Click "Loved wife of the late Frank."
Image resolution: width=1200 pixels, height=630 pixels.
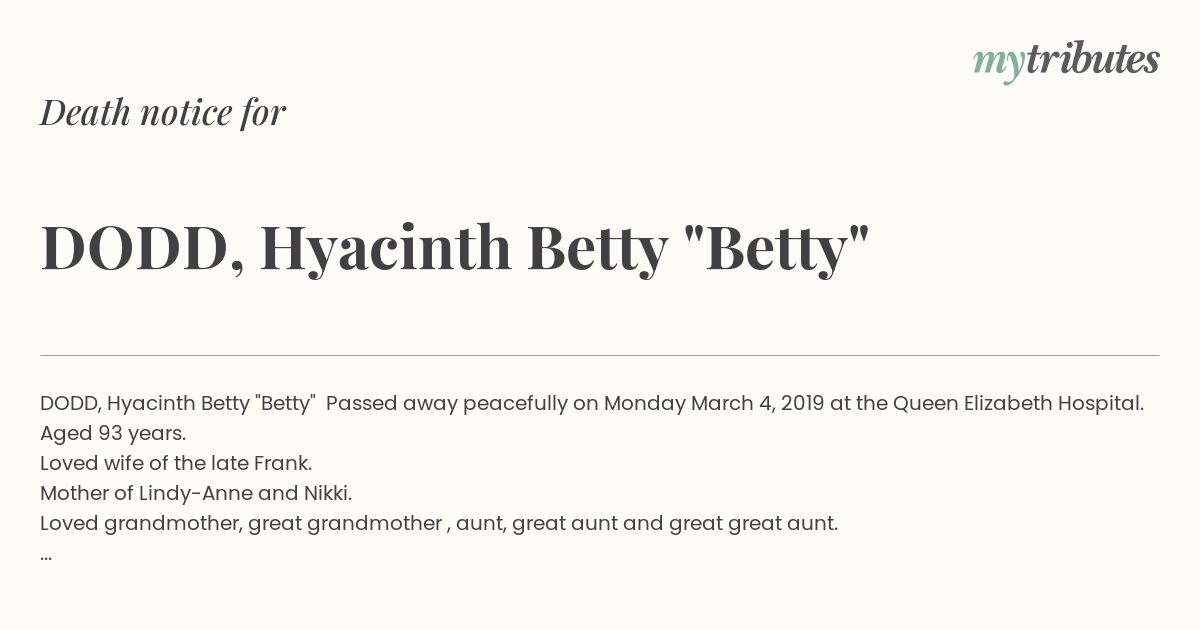click(176, 464)
